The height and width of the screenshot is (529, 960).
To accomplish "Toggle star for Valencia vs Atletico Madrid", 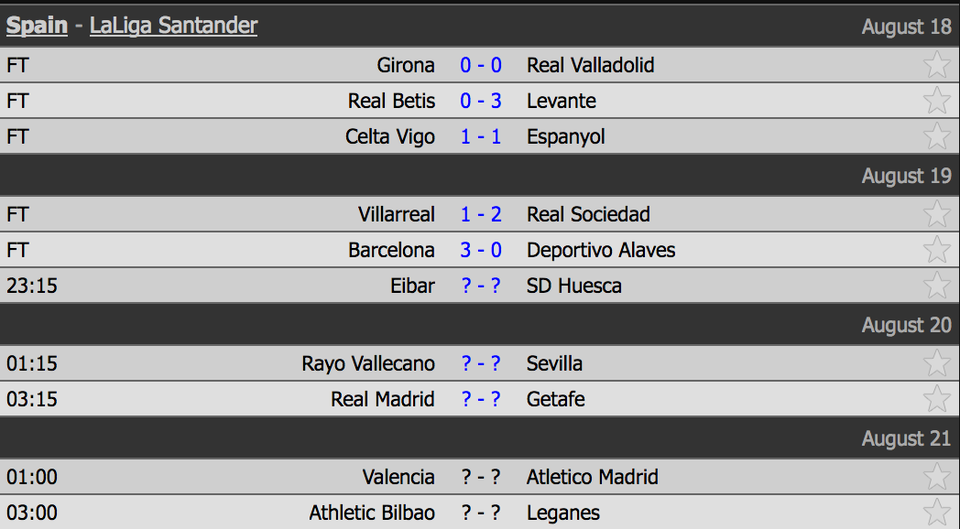I will 937,477.
